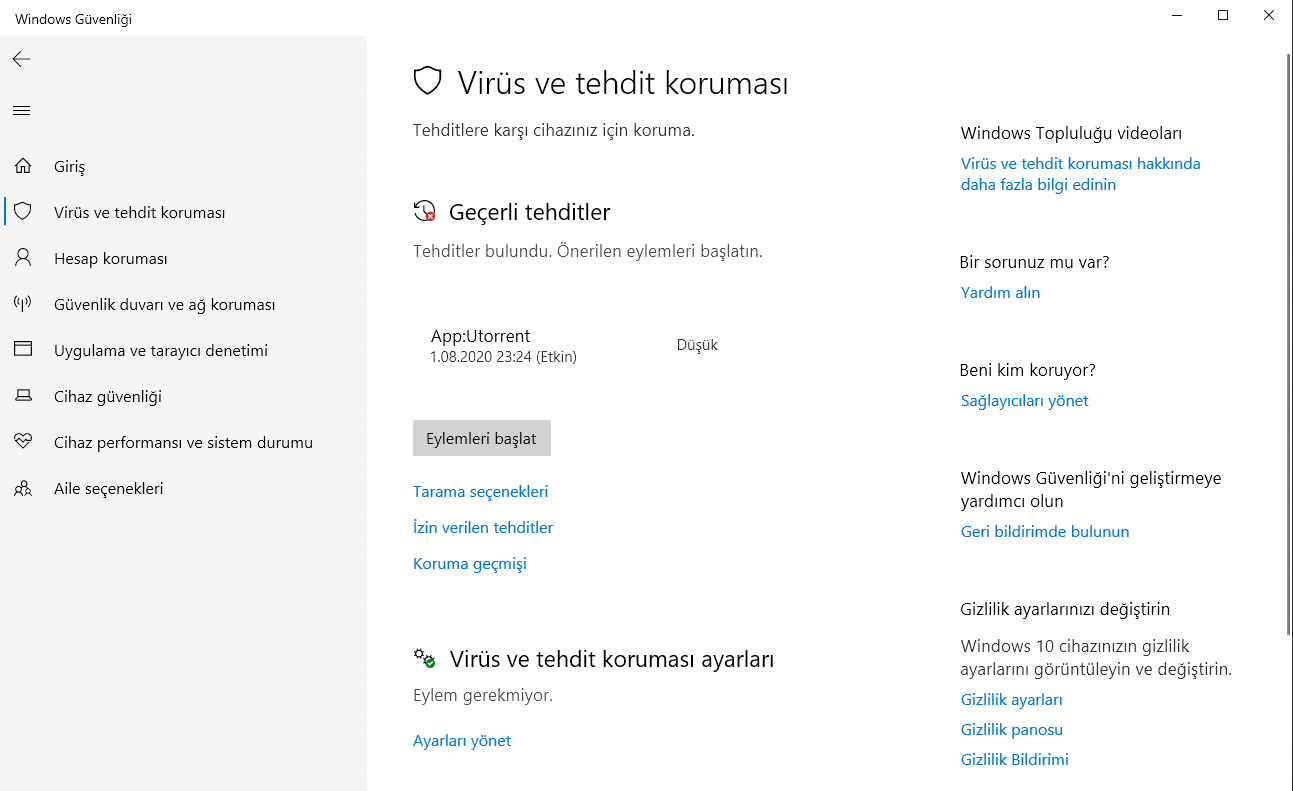Viewport: 1293px width, 791px height.
Task: Click the Giriş home icon
Action: coord(23,166)
